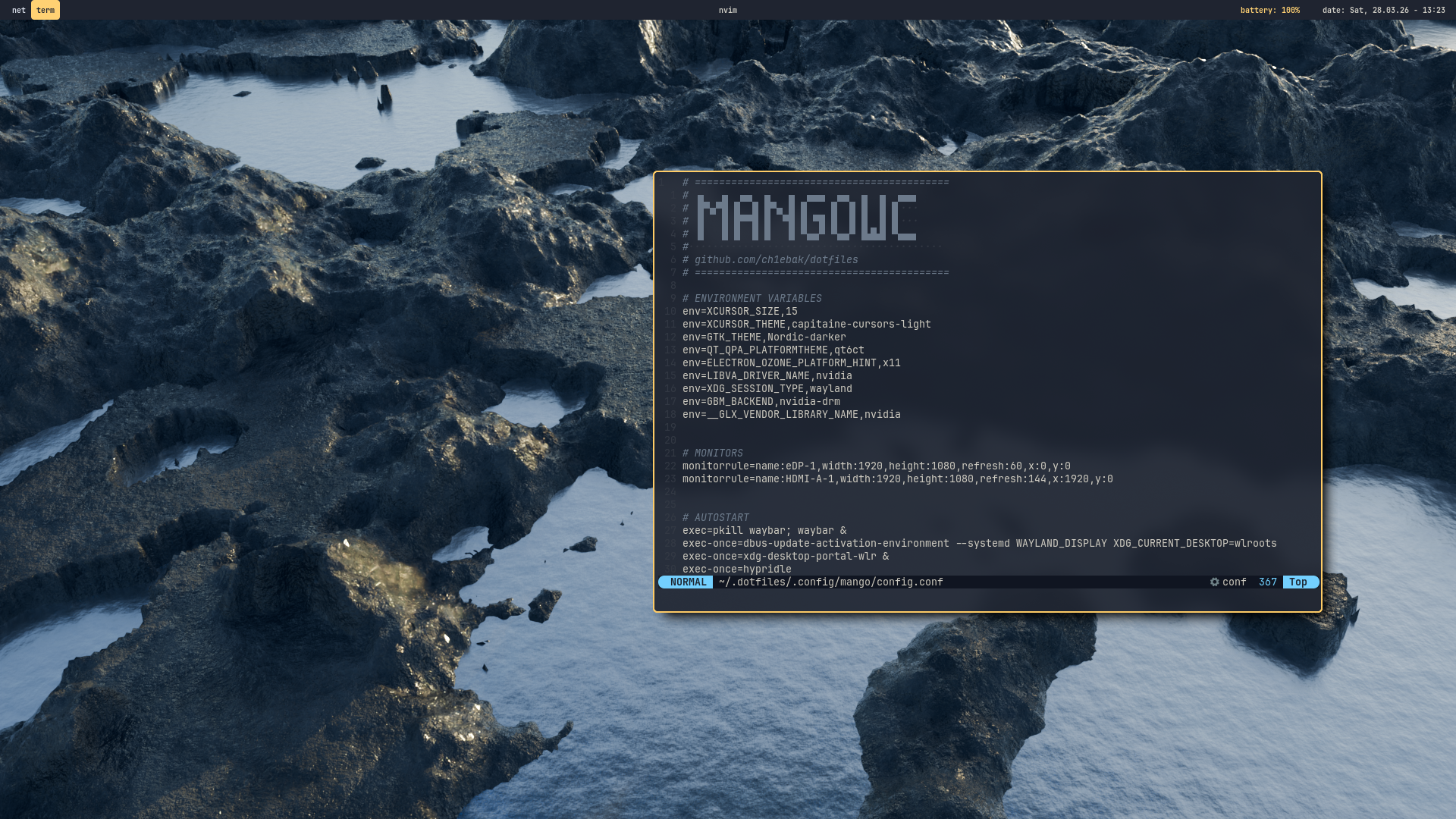Click the github.com/ch1ebak/dotfiles comment link
Viewport: 1456px width, 819px height.
pos(776,259)
